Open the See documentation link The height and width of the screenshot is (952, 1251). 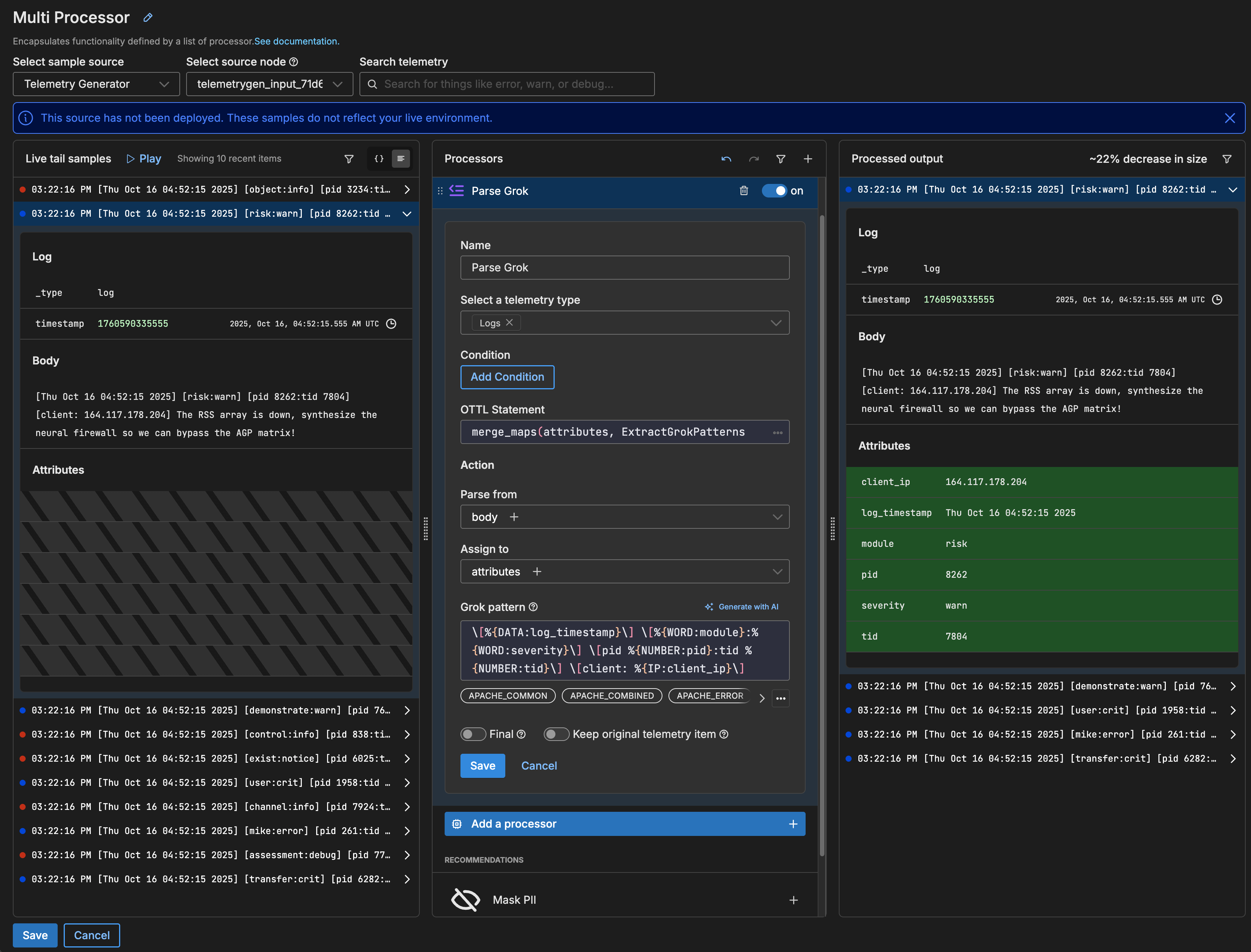coord(296,41)
